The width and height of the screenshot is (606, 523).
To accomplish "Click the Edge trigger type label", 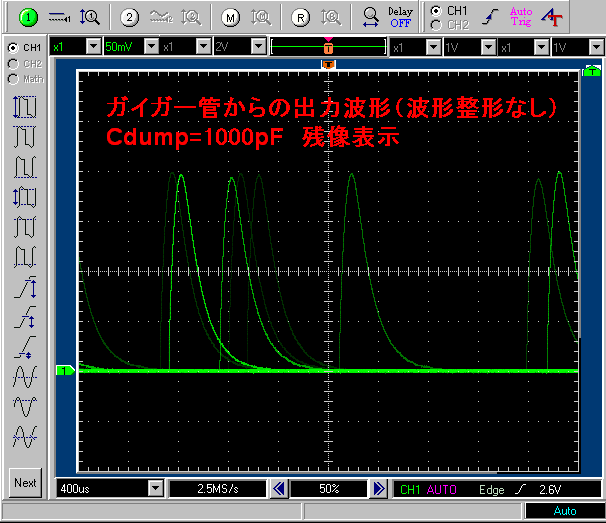I will tap(492, 490).
